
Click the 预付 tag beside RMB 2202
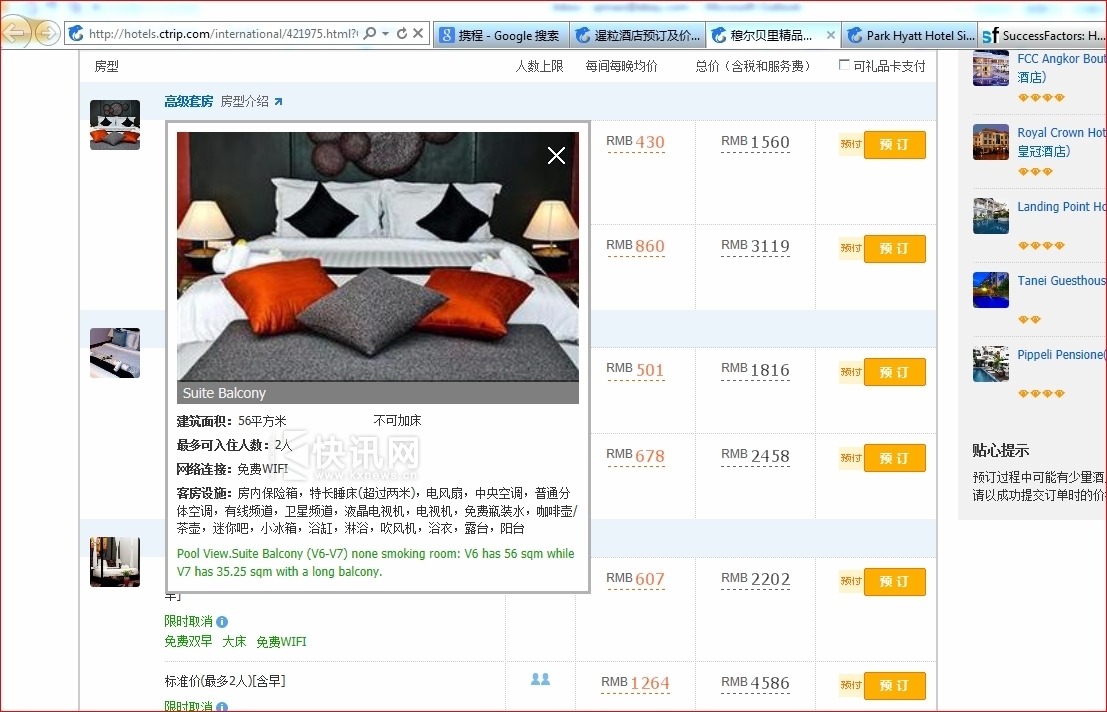tap(851, 581)
